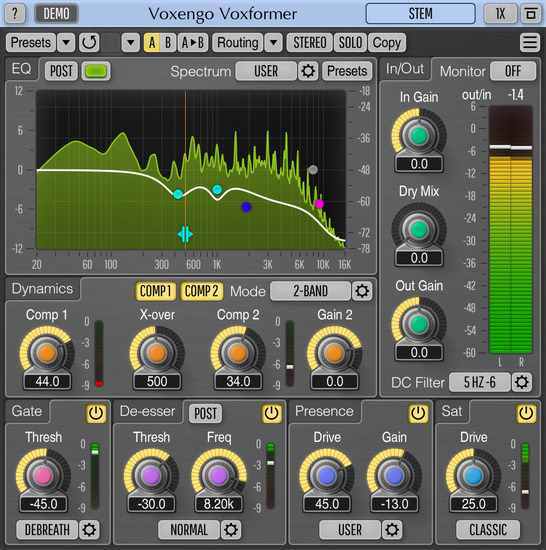Screen dimensions: 546x550
Task: Select the magenta EQ band point
Action: (319, 204)
